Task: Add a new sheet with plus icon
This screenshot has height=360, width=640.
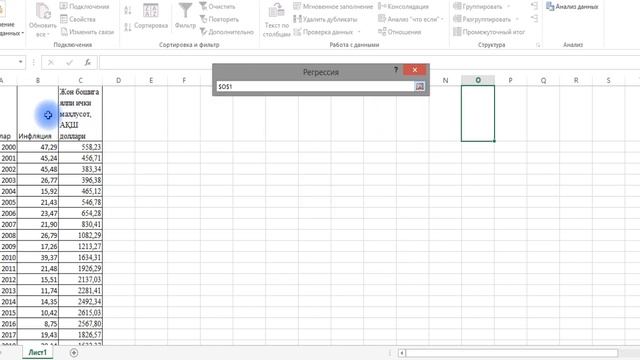Action: (x=74, y=353)
